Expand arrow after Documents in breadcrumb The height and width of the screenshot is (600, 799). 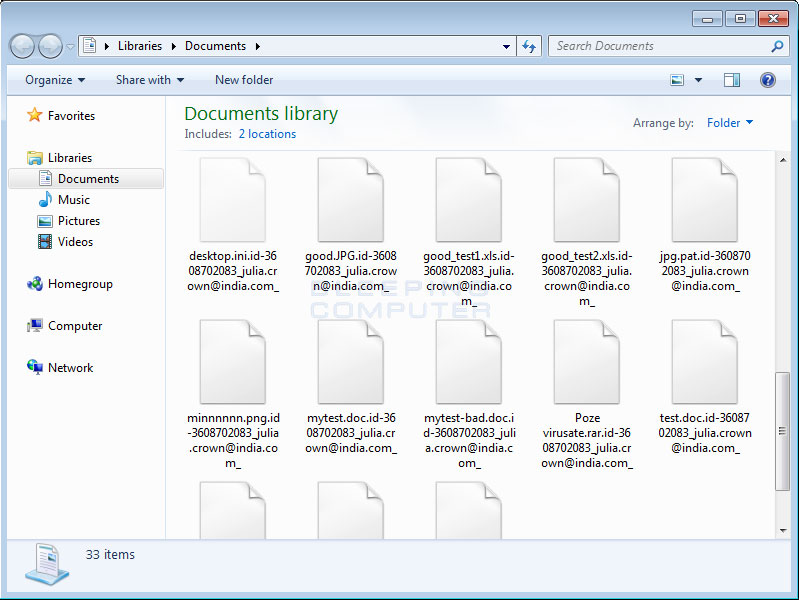(258, 46)
